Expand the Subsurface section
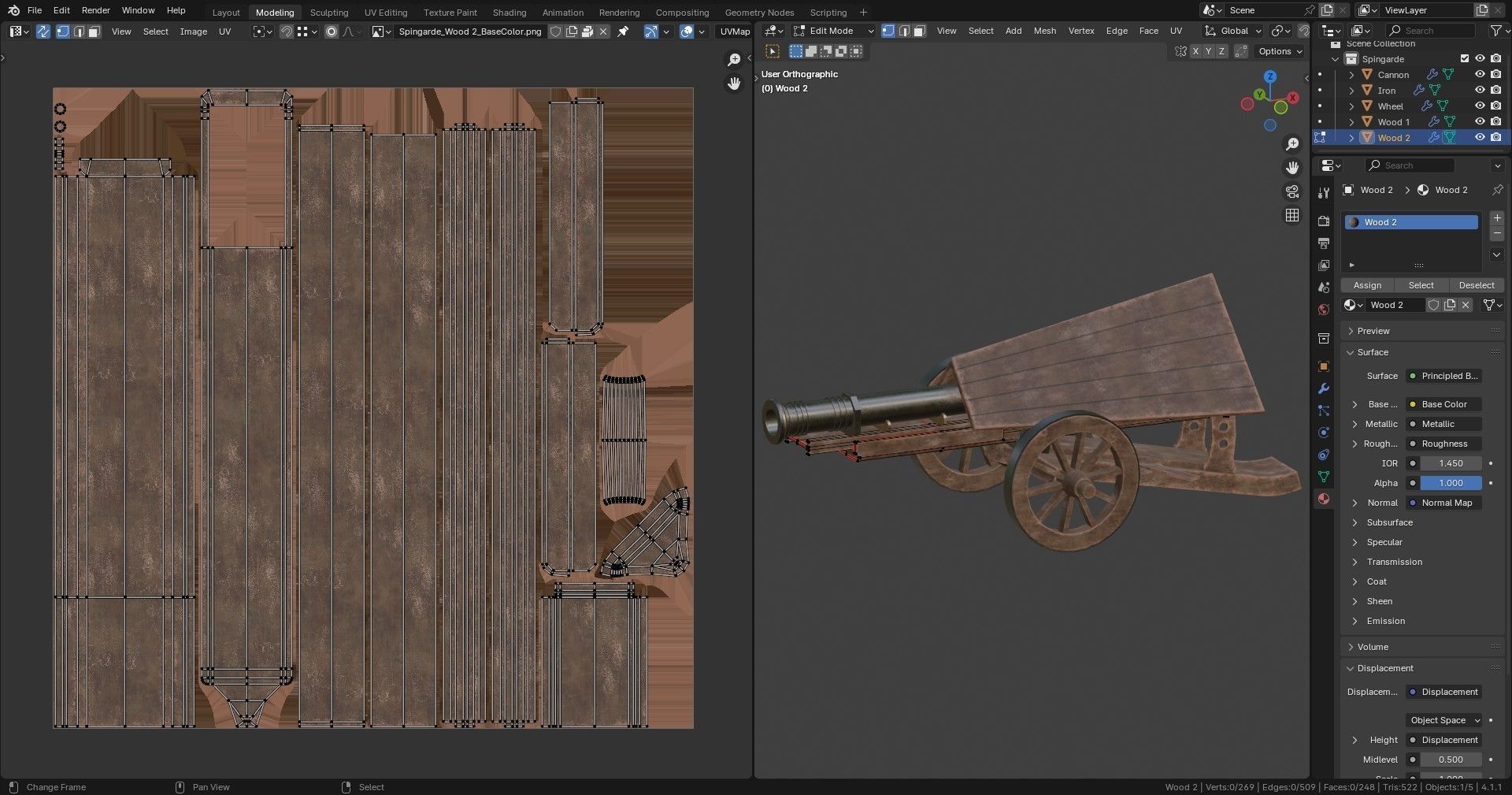The width and height of the screenshot is (1512, 795). [1389, 522]
